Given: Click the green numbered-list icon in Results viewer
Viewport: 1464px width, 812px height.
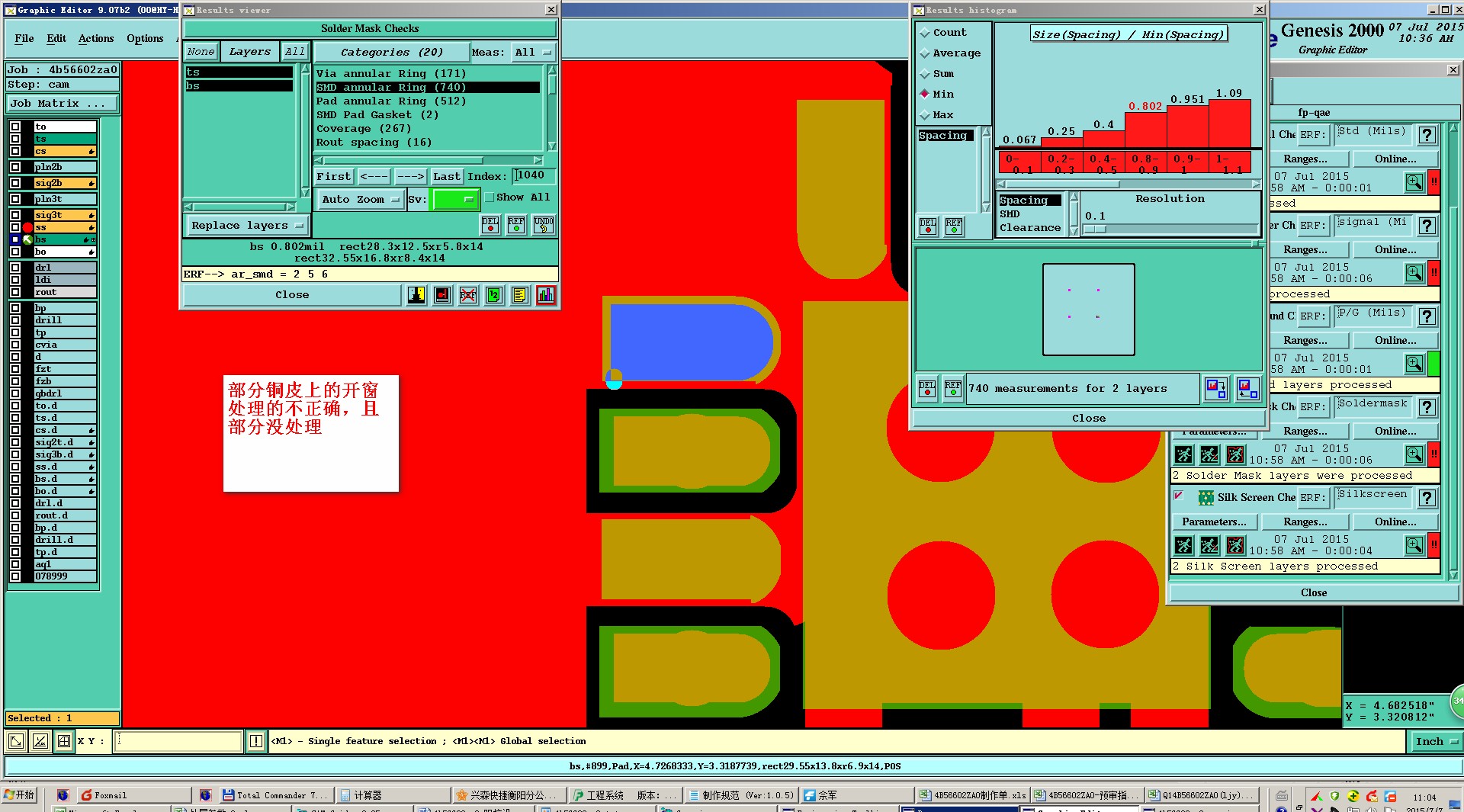Looking at the screenshot, I should (494, 295).
